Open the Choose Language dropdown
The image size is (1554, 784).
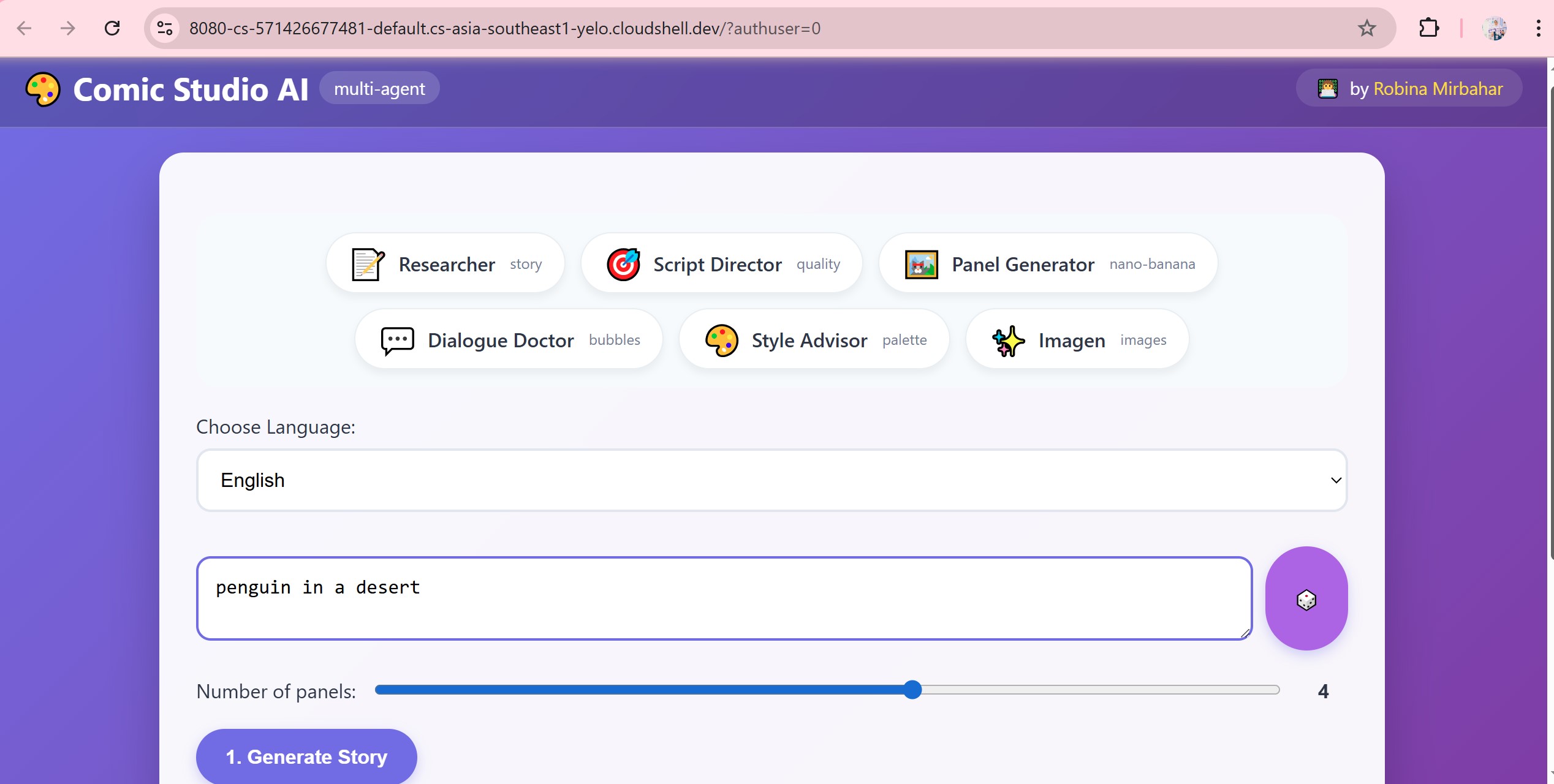(771, 480)
